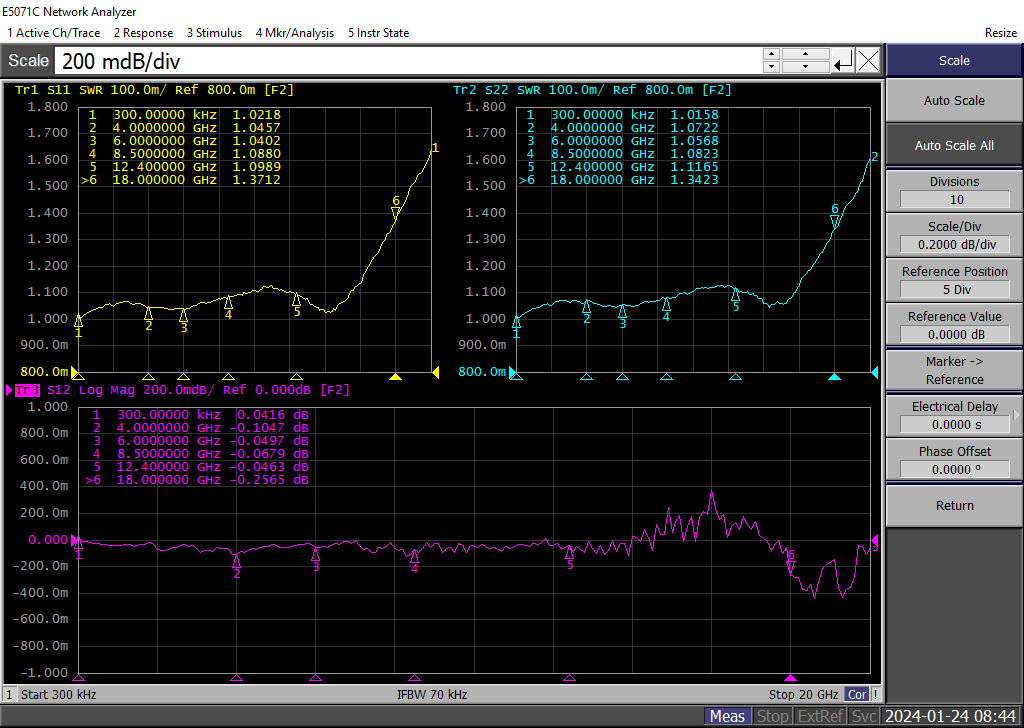Click the Meas status indicator
Screen dimensions: 1024x728
click(727, 716)
